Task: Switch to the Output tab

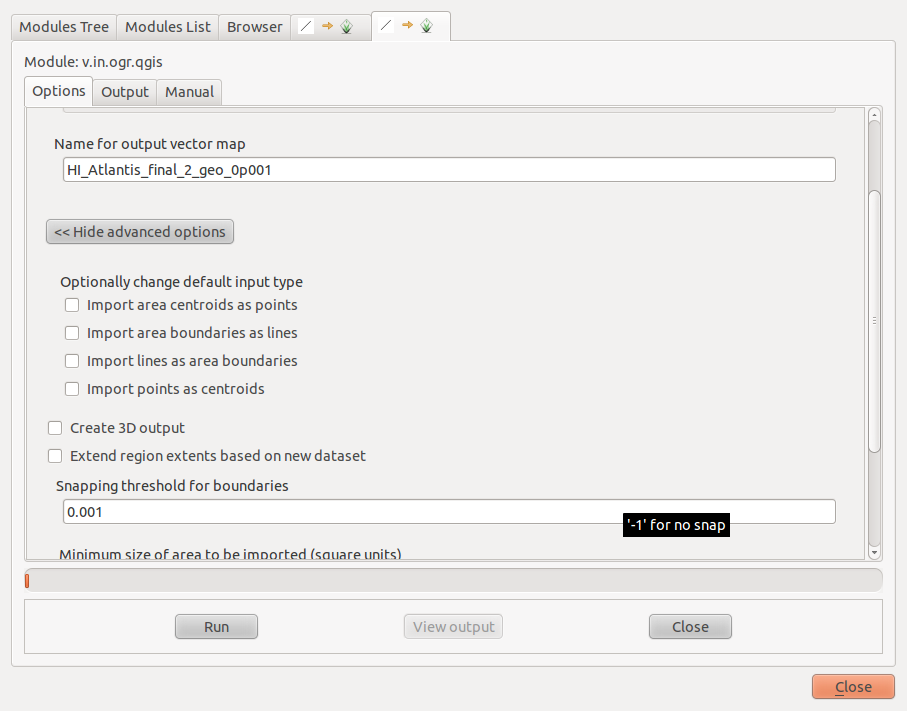Action: click(x=125, y=92)
